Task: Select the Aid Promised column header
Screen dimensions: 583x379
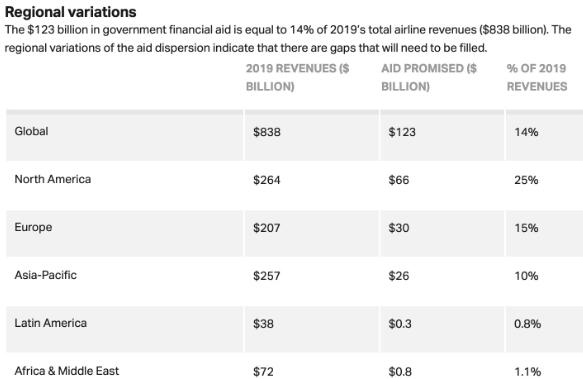Action: (x=429, y=77)
